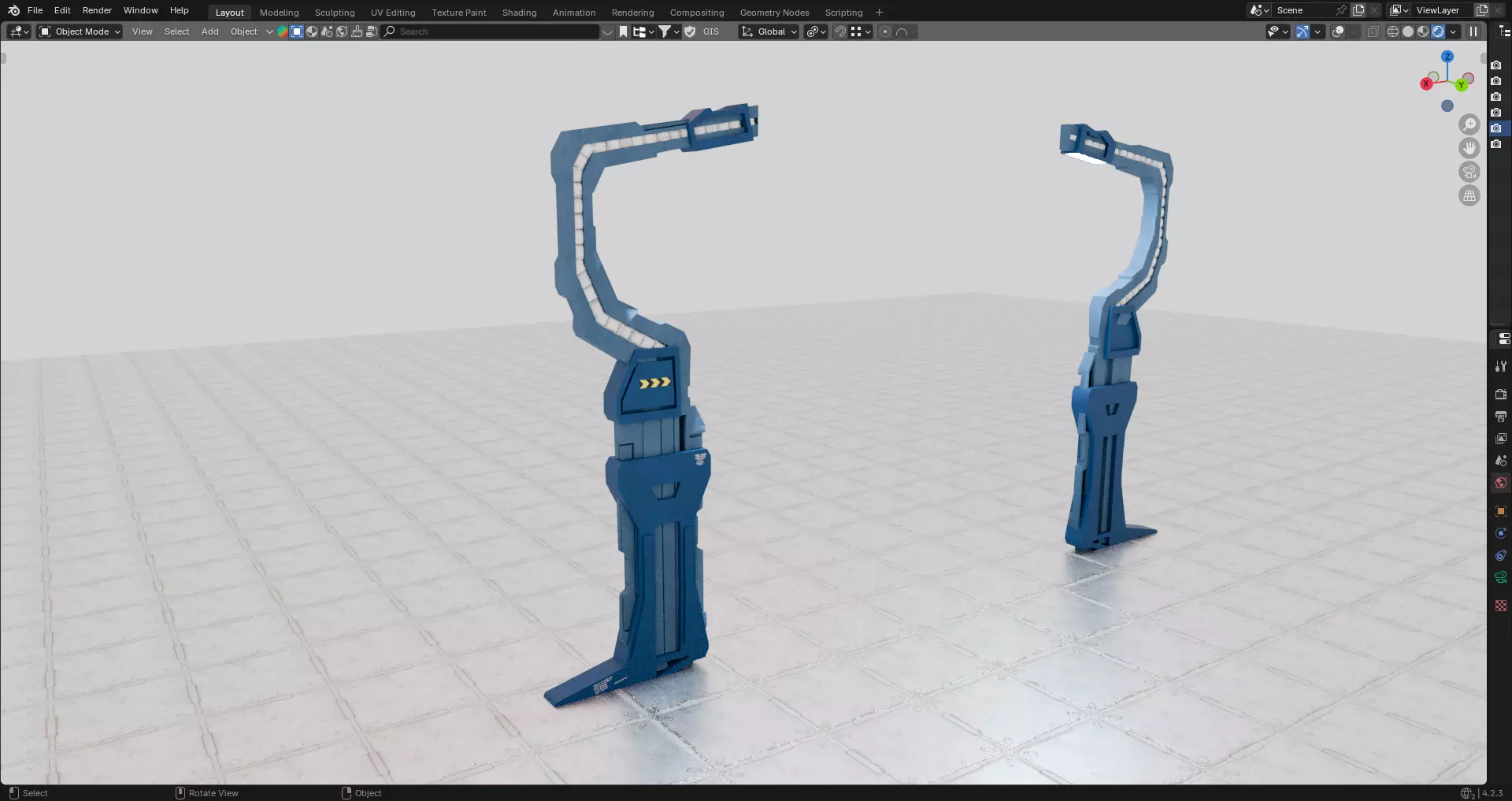The height and width of the screenshot is (801, 1512).
Task: Open selectability and visibility dropdown
Action: [x=1277, y=32]
